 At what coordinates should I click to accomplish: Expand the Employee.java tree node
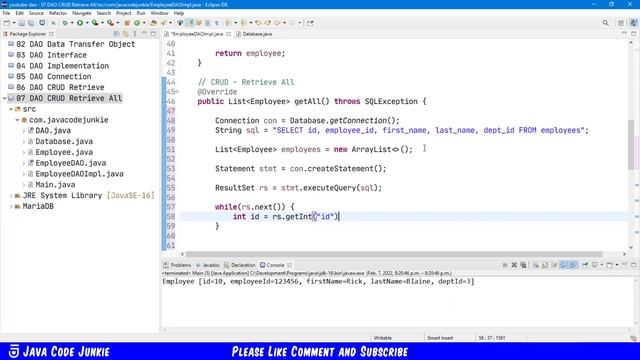(24, 152)
